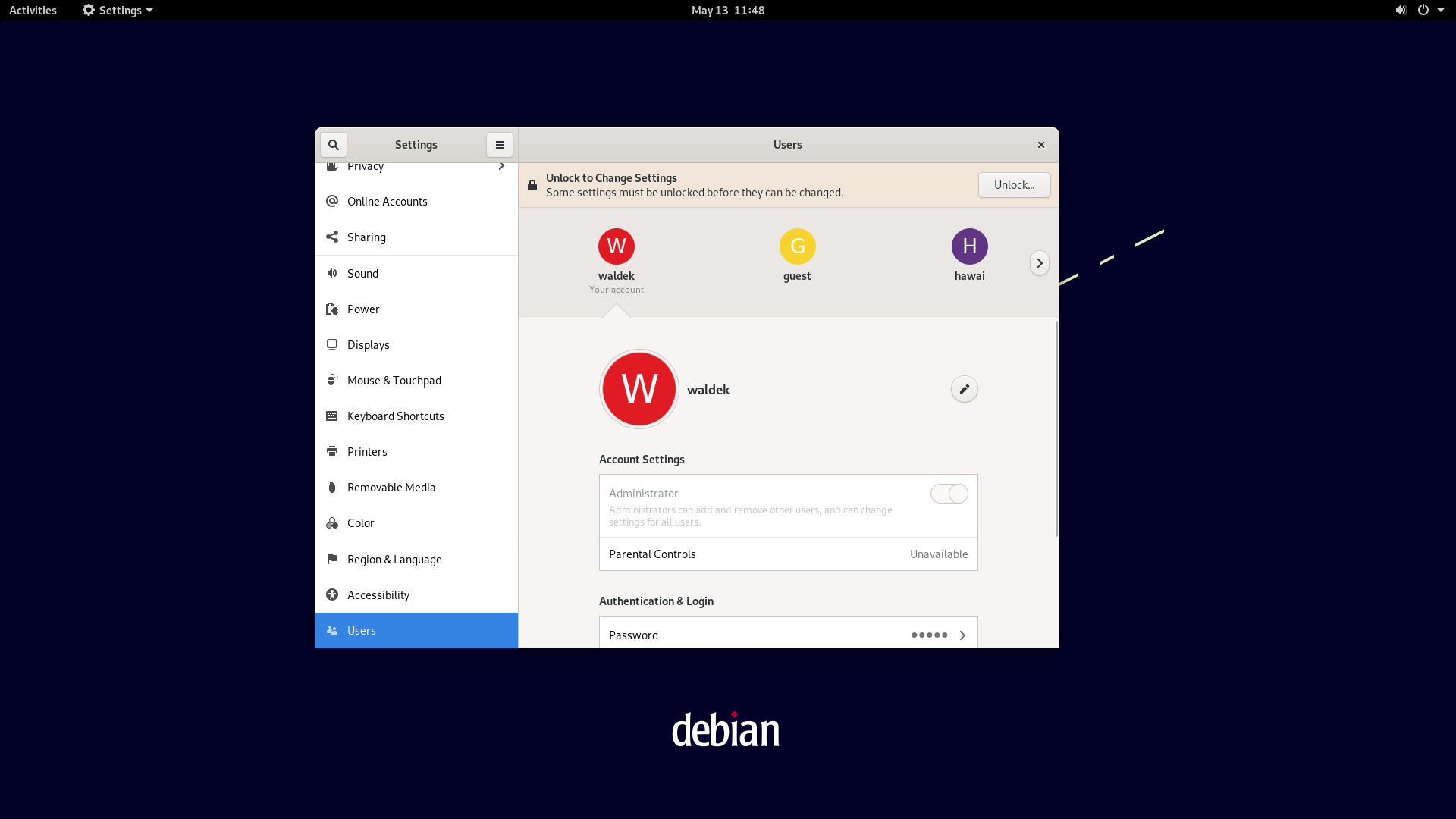The width and height of the screenshot is (1456, 819).
Task: Click the Sound speaker icon in sidebar
Action: [x=332, y=273]
